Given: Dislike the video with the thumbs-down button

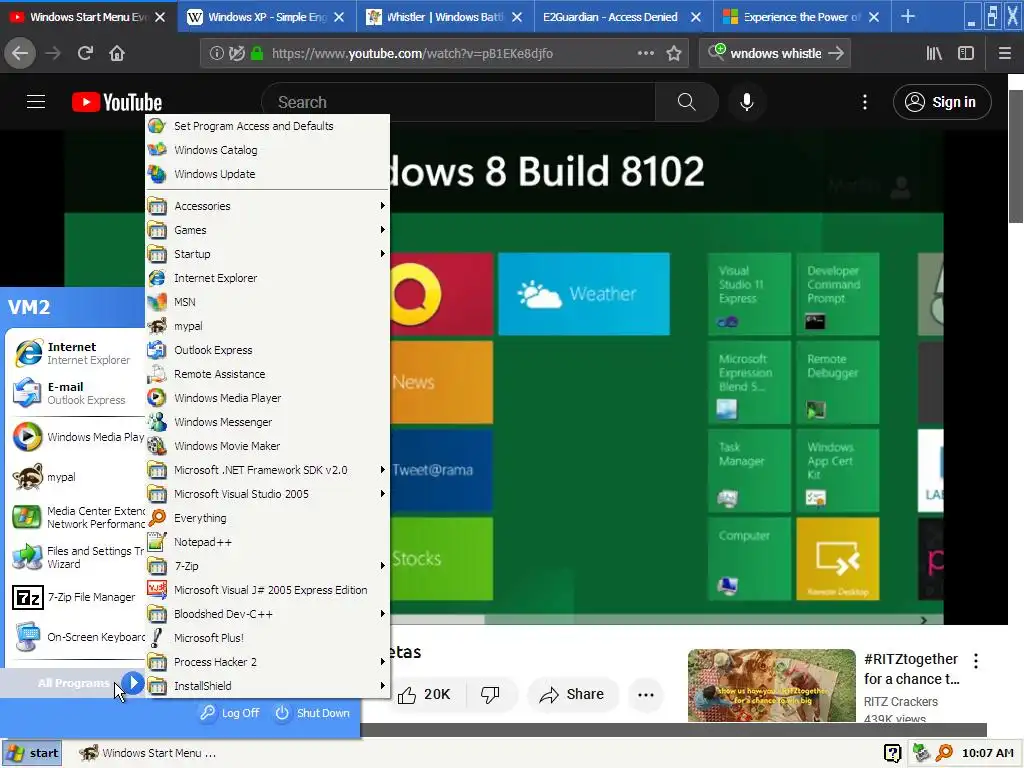Looking at the screenshot, I should [491, 694].
